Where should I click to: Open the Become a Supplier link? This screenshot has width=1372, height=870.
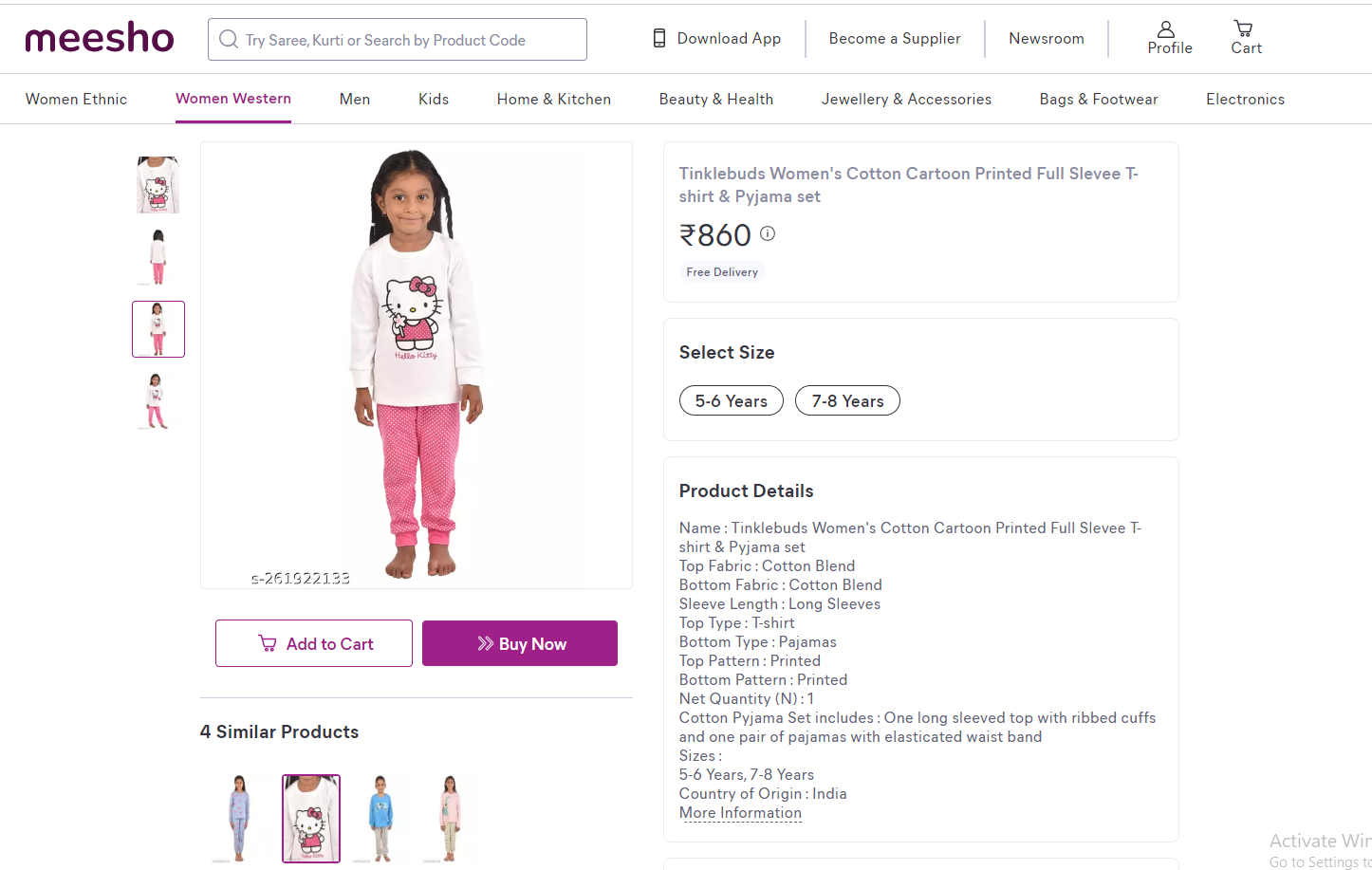894,39
